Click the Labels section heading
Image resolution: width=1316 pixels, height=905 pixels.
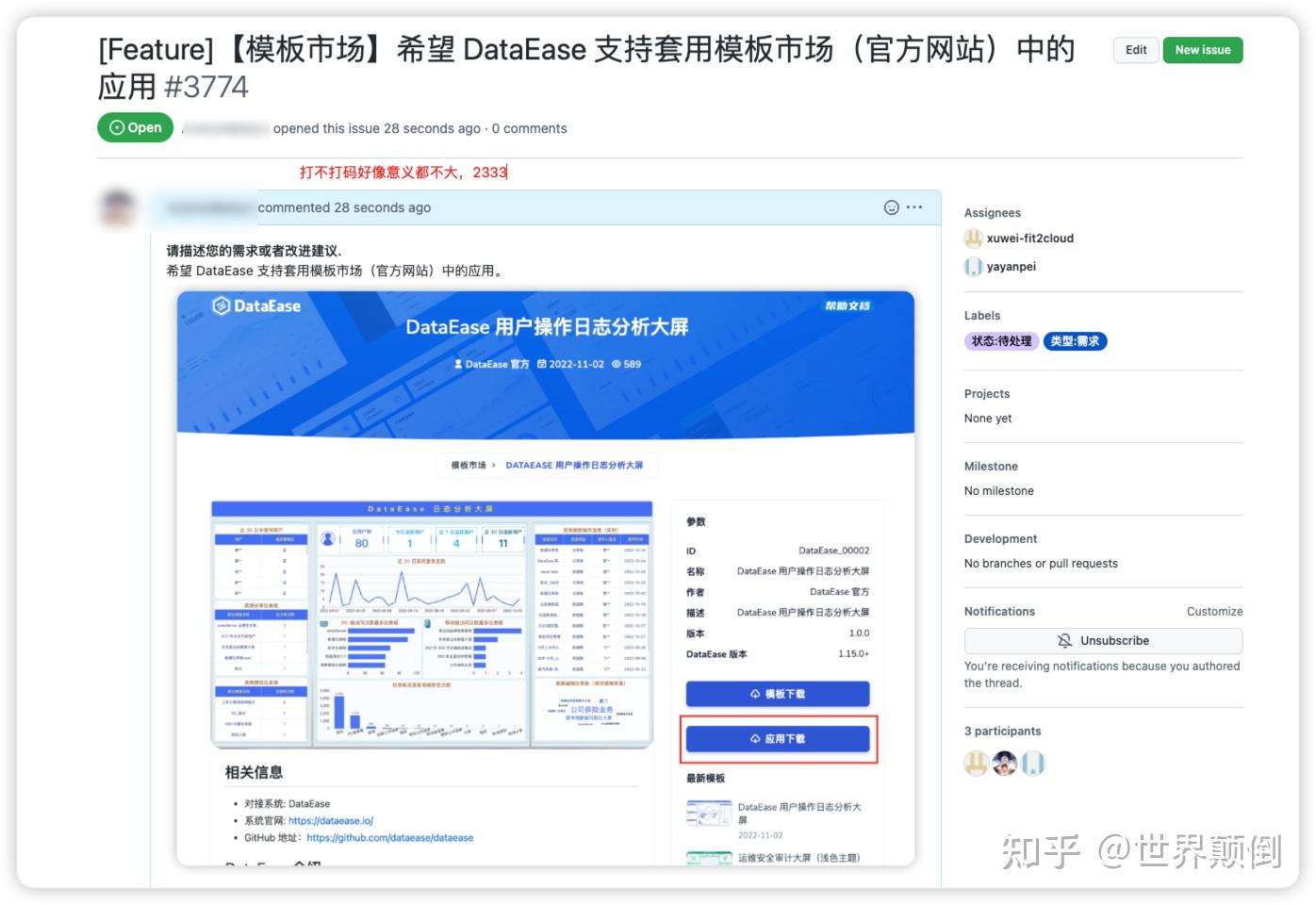coord(982,316)
